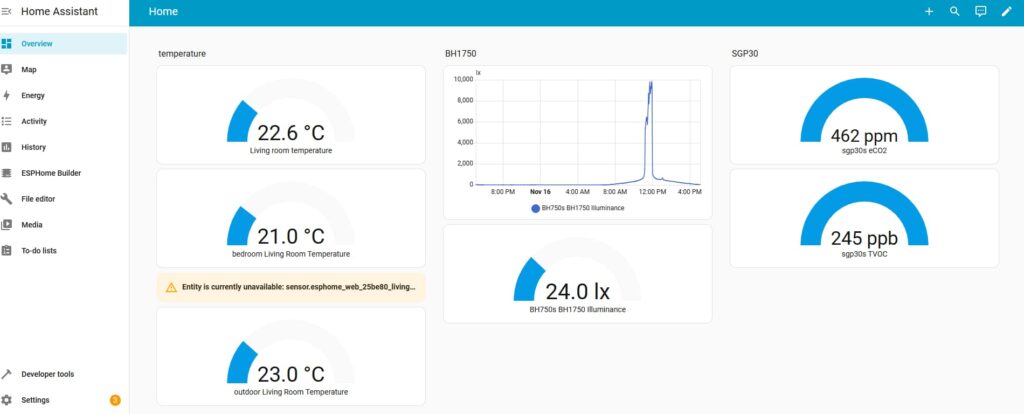The image size is (1024, 414).
Task: Open To-do lists
Action: (39, 251)
